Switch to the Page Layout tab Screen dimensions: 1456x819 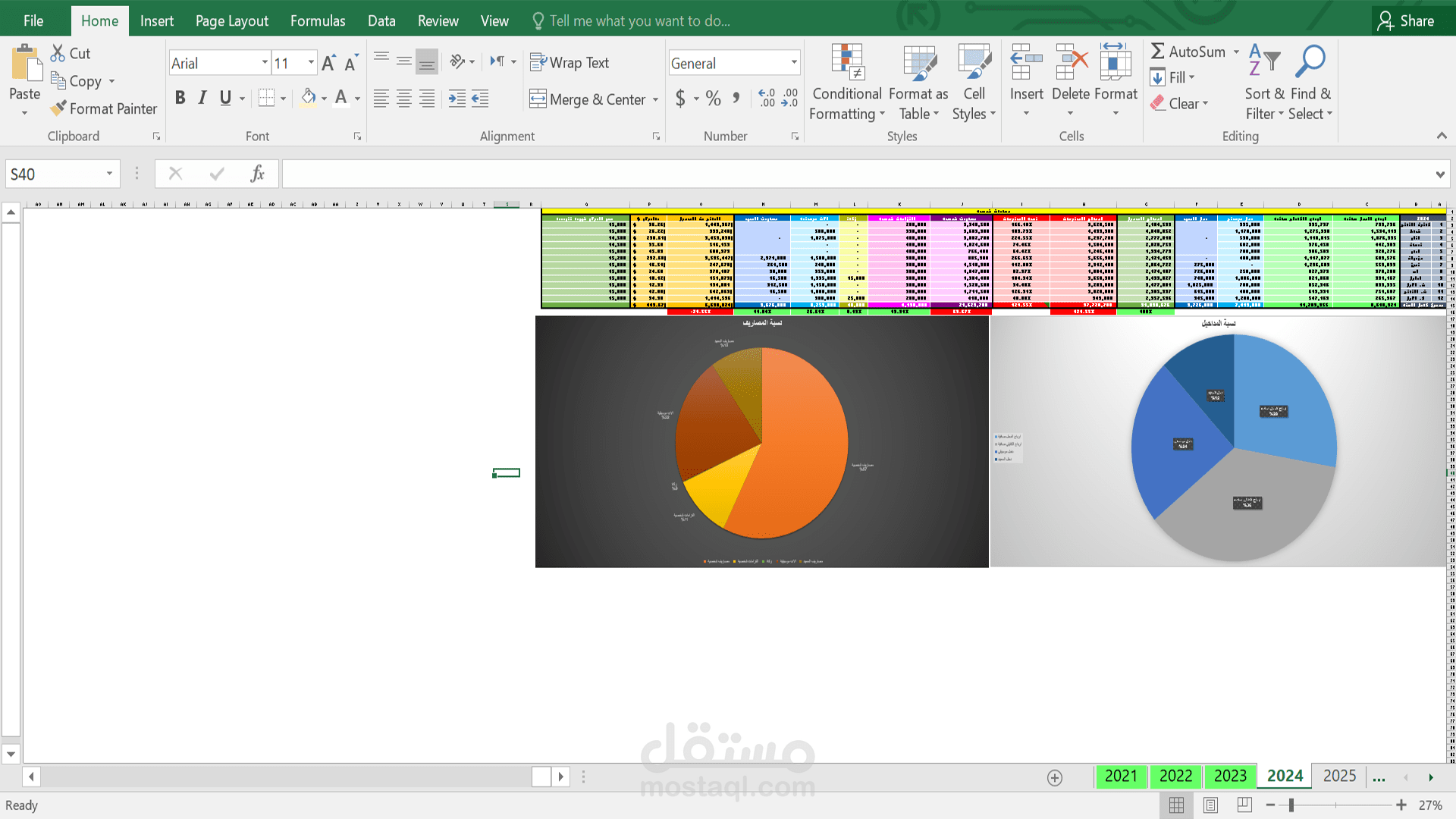232,20
